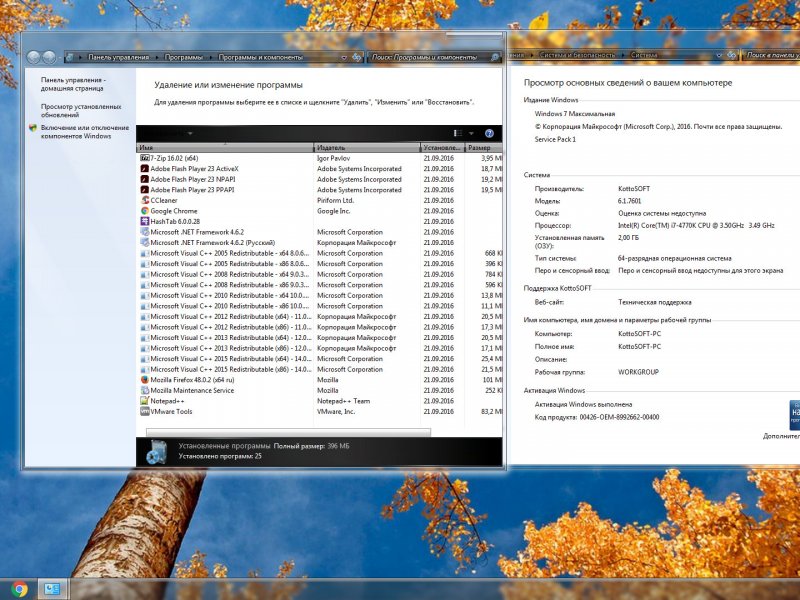This screenshot has height=600, width=800.
Task: Sort by the 'Установле...' date column header
Action: [442, 147]
